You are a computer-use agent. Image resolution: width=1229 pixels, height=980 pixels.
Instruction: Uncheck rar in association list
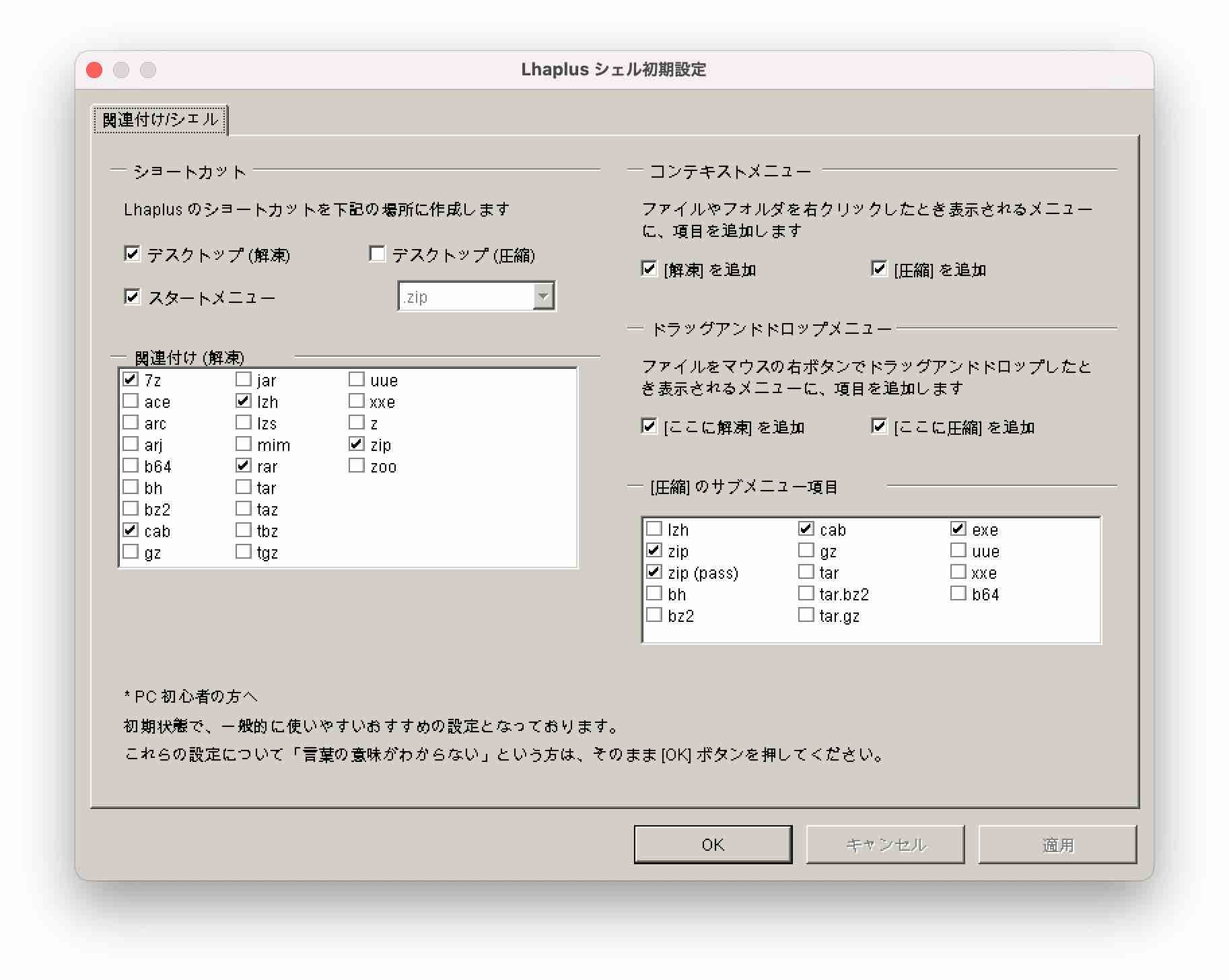(x=244, y=466)
